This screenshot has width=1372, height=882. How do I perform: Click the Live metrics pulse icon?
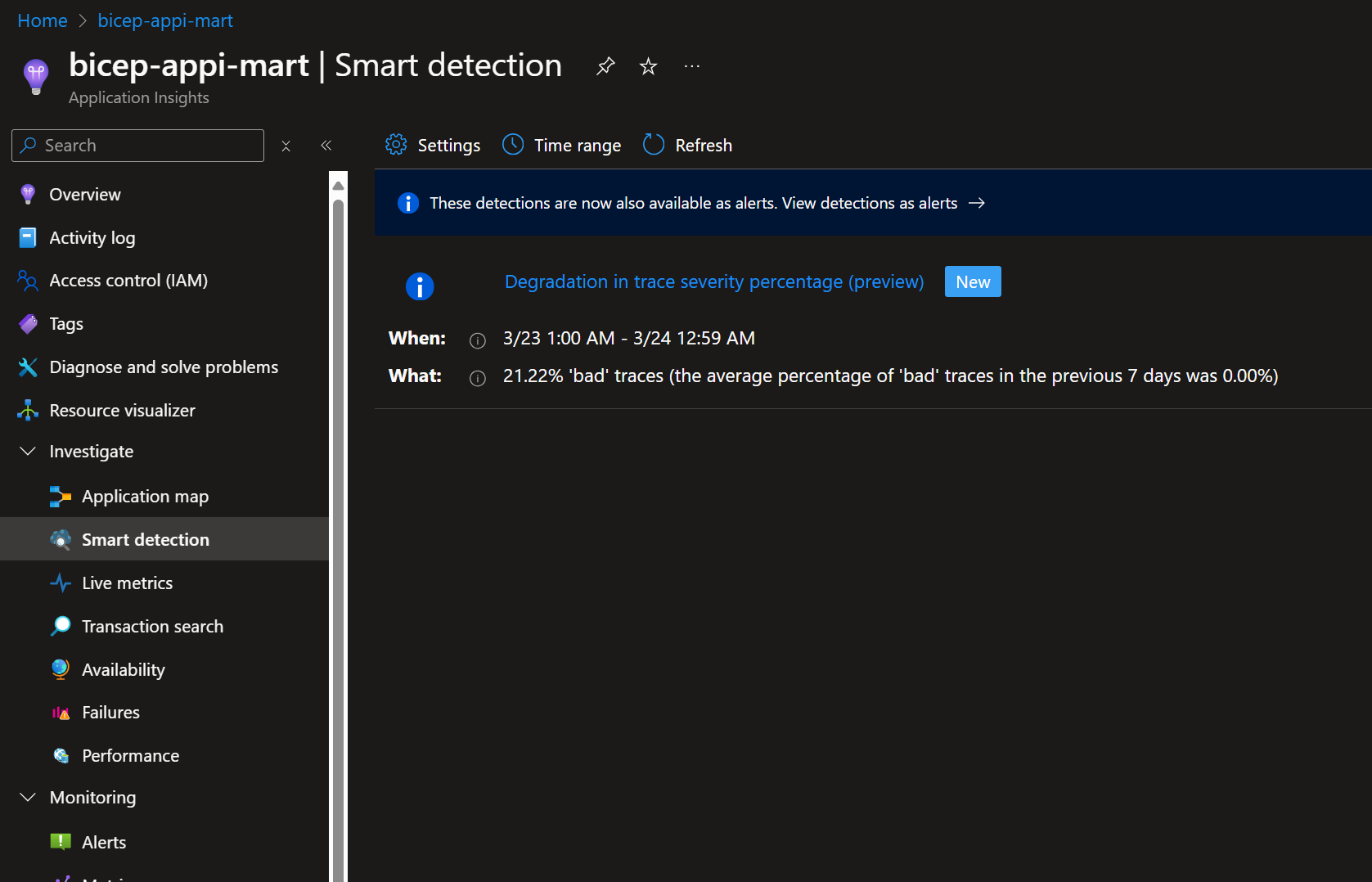pyautogui.click(x=61, y=583)
